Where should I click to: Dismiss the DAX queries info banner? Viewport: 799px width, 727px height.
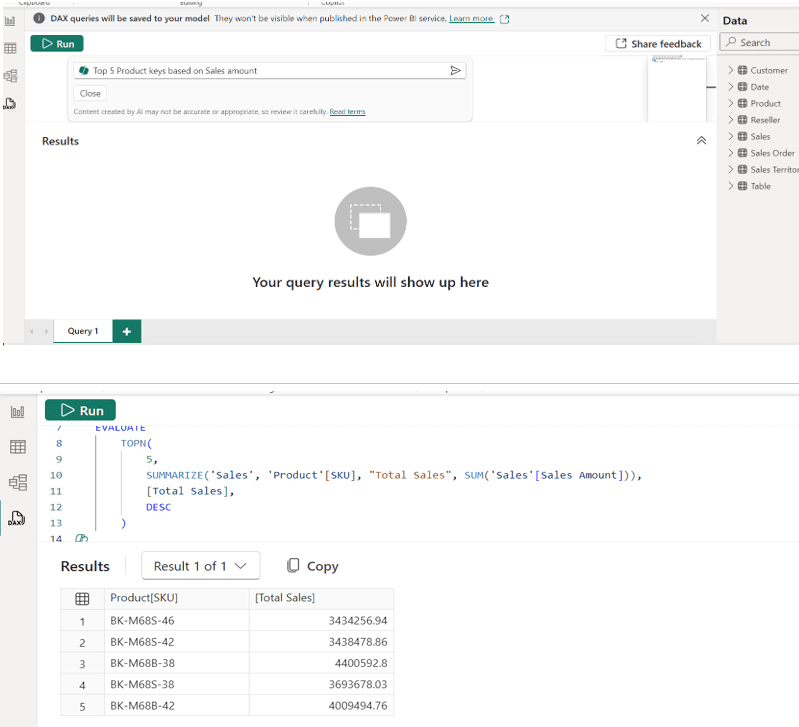point(706,19)
